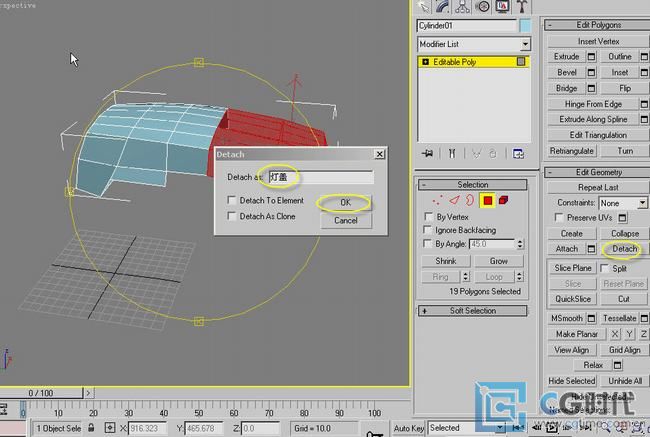This screenshot has width=650, height=437.
Task: Open the Utilities hammer panel tab
Action: pos(521,6)
